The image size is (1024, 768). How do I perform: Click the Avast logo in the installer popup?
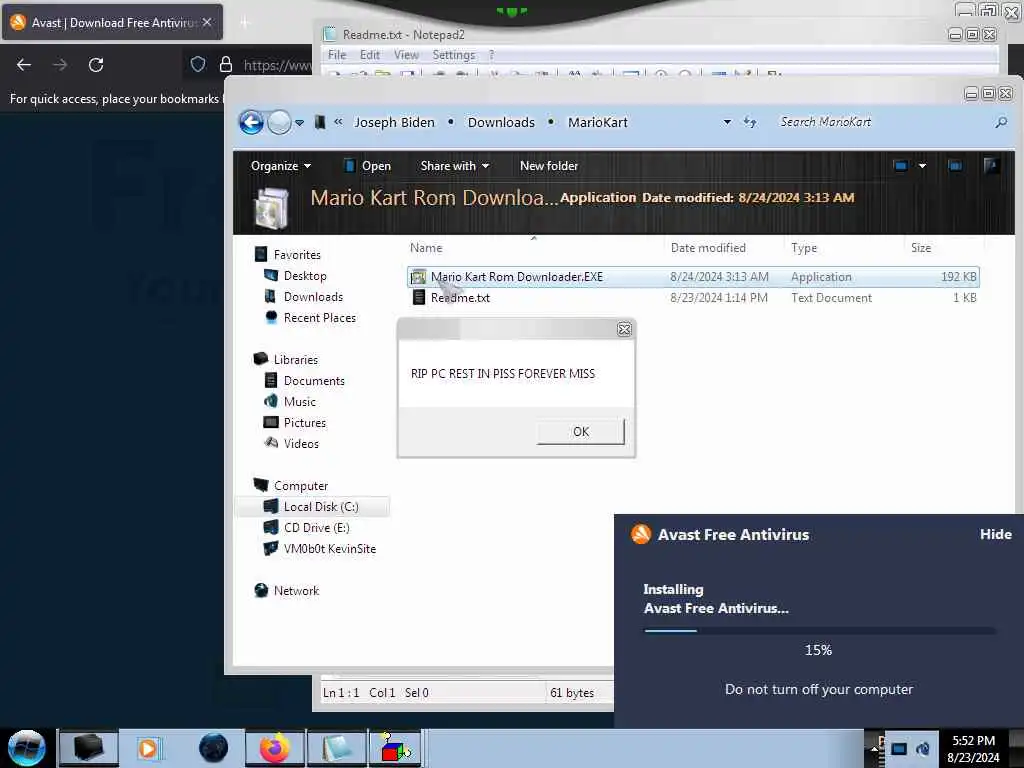pyautogui.click(x=641, y=534)
